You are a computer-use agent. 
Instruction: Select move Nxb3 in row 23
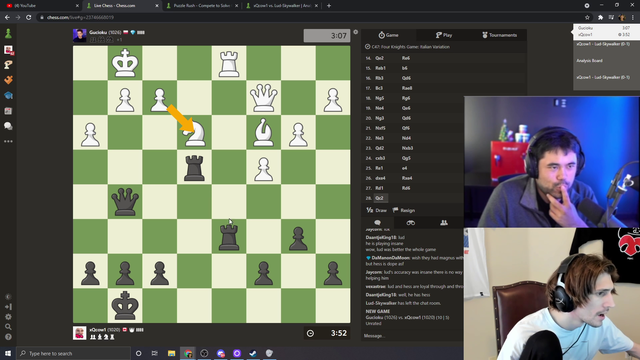(407, 148)
